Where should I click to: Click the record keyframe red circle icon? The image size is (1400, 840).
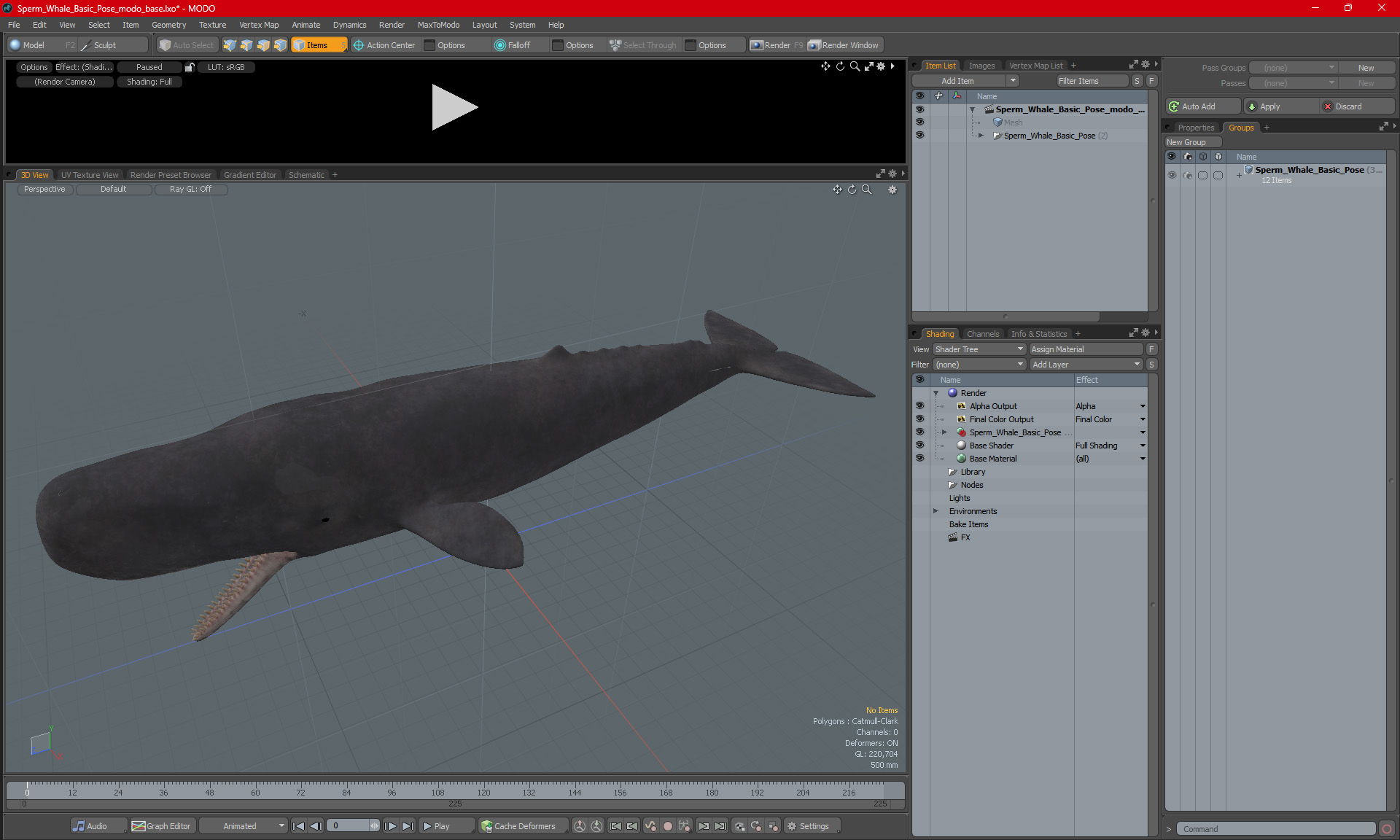point(667,826)
